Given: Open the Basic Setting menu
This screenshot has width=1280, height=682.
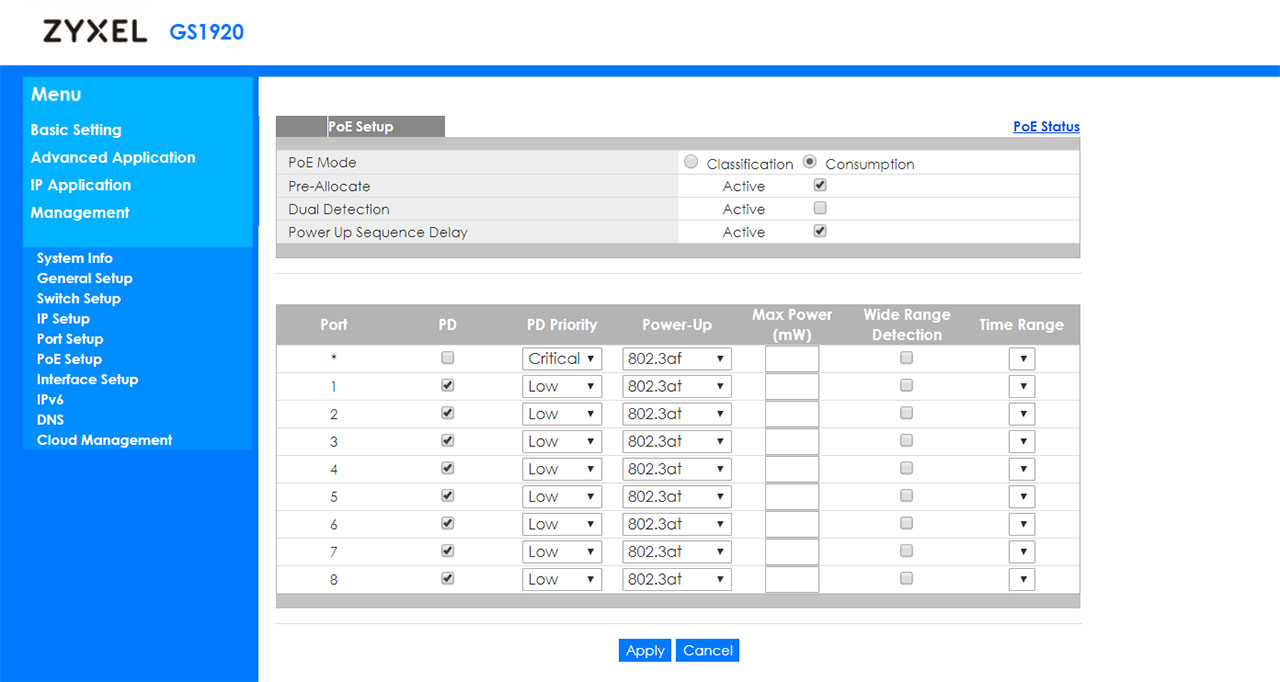Looking at the screenshot, I should pyautogui.click(x=76, y=130).
